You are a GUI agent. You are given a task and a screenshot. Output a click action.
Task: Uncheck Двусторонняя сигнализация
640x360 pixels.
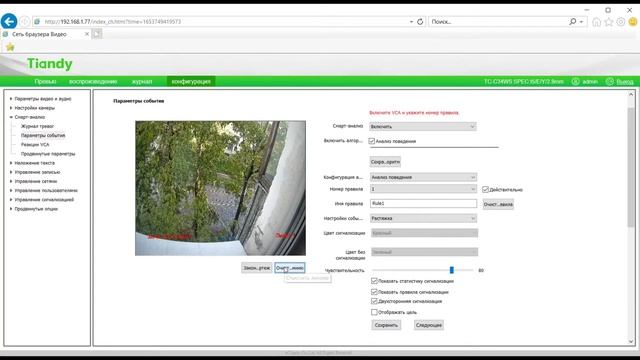click(374, 301)
